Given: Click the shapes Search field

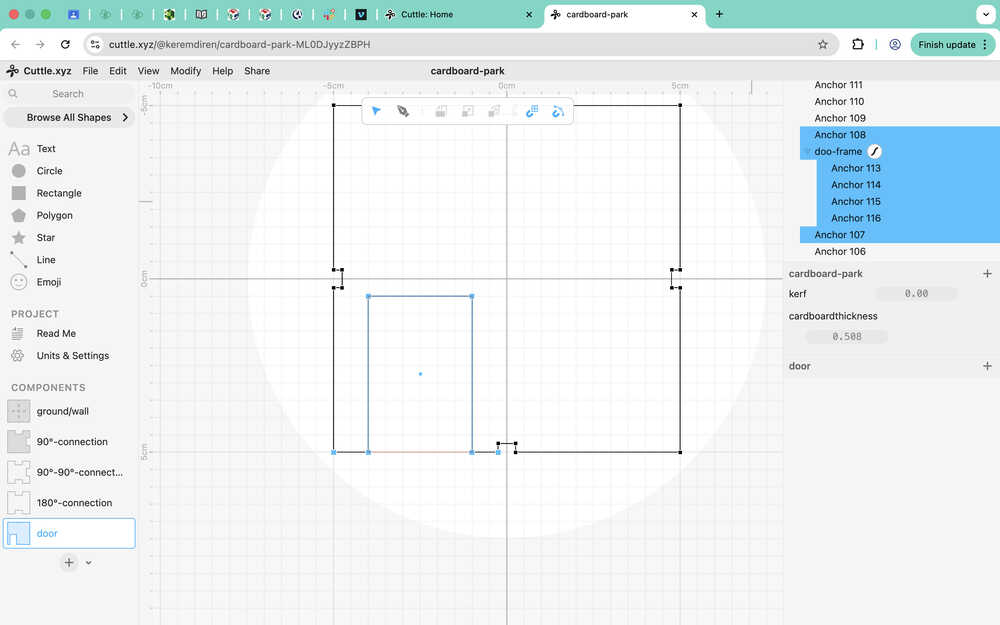Looking at the screenshot, I should 69,94.
